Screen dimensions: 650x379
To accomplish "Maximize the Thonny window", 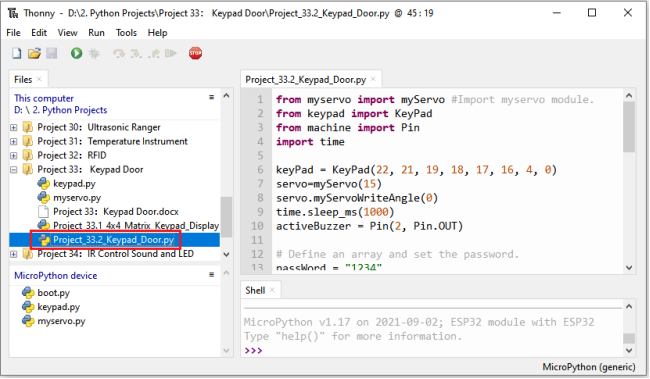I will 592,13.
